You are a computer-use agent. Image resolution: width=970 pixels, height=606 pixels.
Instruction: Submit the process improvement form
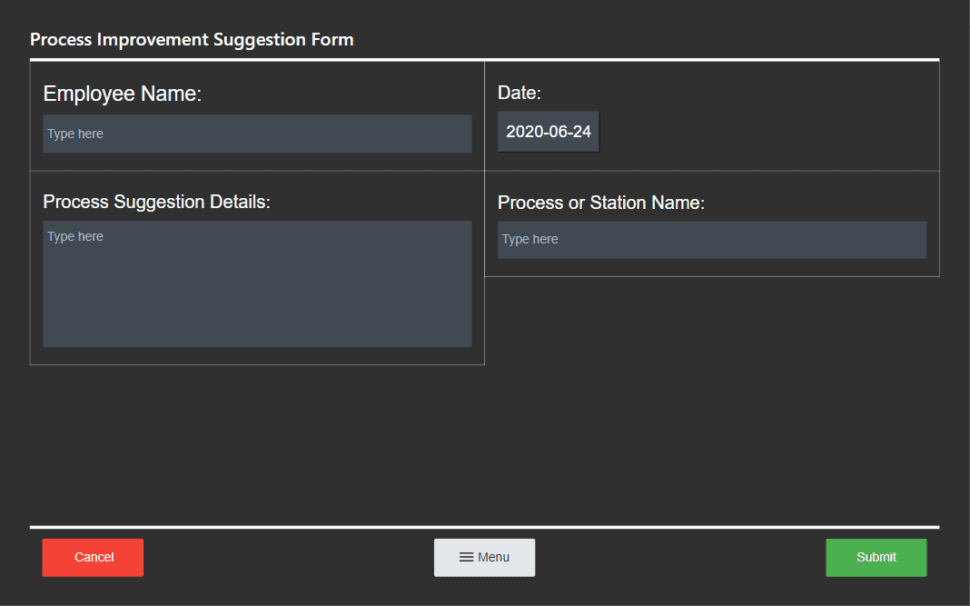coord(876,558)
